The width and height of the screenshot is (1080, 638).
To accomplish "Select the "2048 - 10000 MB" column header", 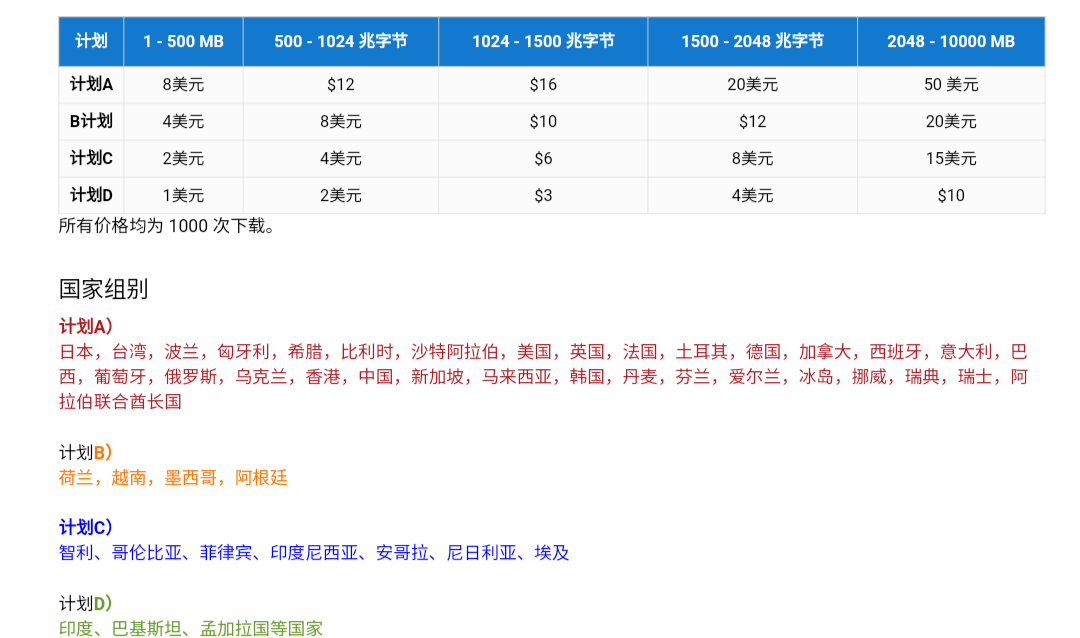I will (950, 41).
